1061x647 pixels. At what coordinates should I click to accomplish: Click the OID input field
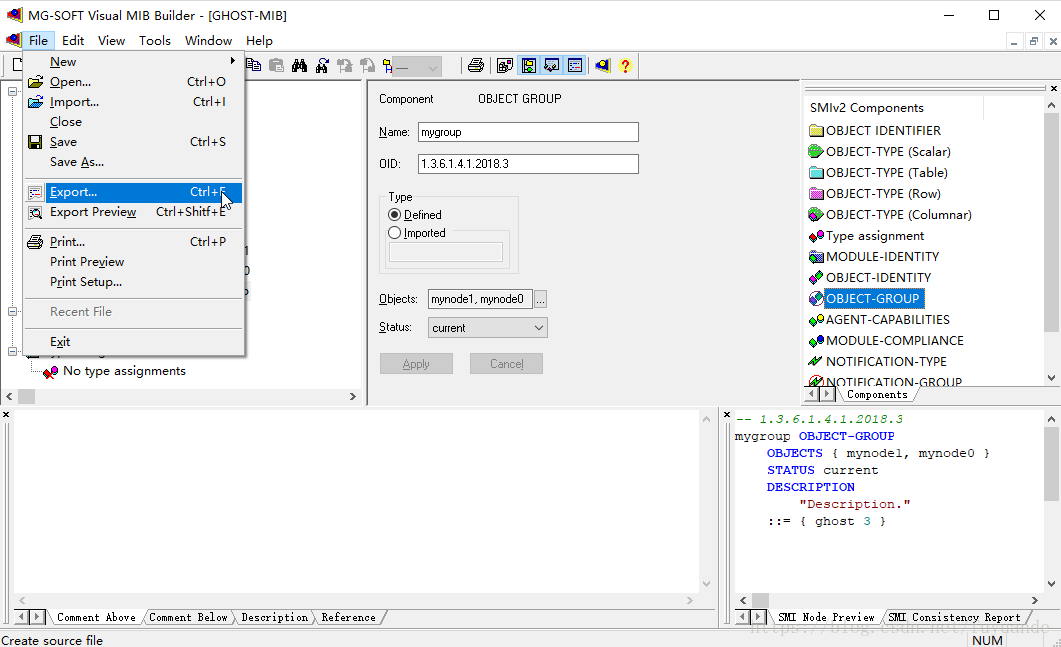pyautogui.click(x=528, y=164)
